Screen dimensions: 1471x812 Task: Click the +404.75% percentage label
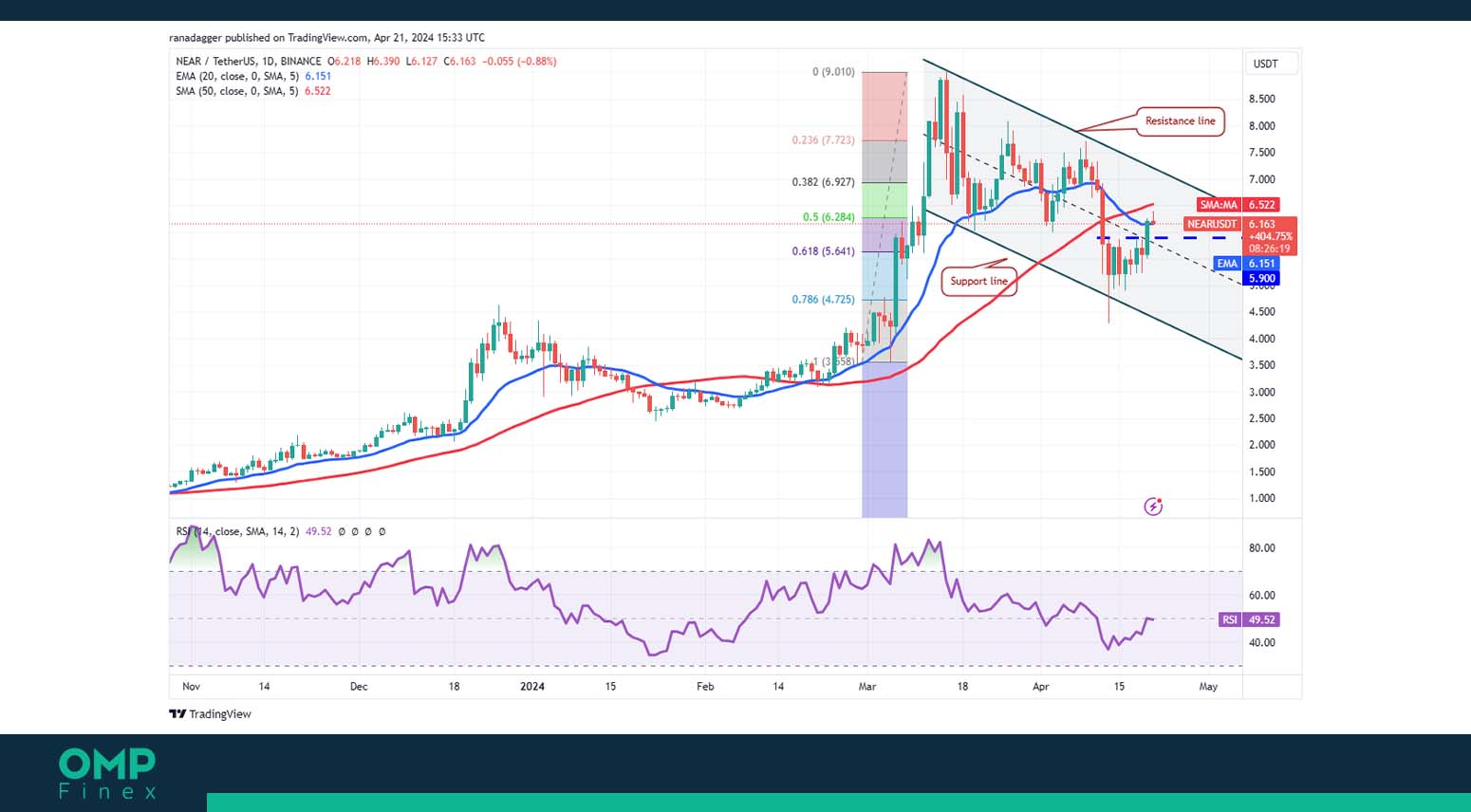pyautogui.click(x=1270, y=237)
